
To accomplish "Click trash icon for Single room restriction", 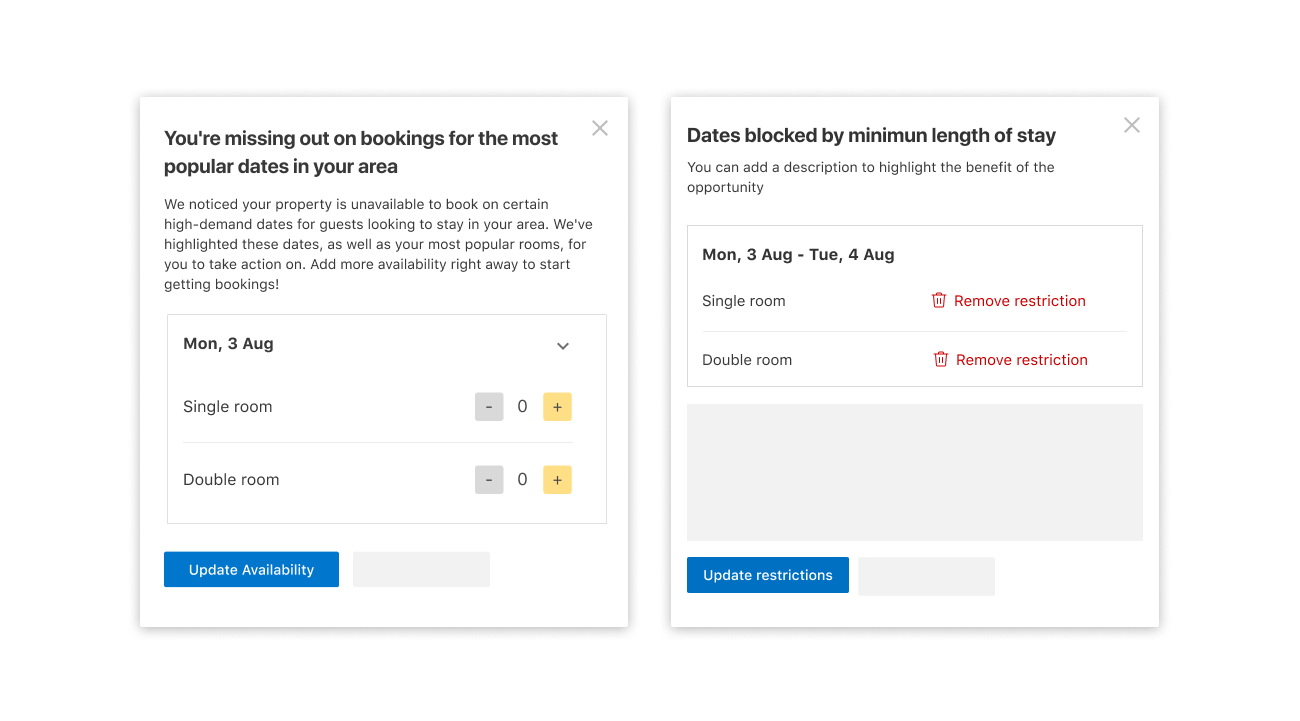I will click(939, 300).
